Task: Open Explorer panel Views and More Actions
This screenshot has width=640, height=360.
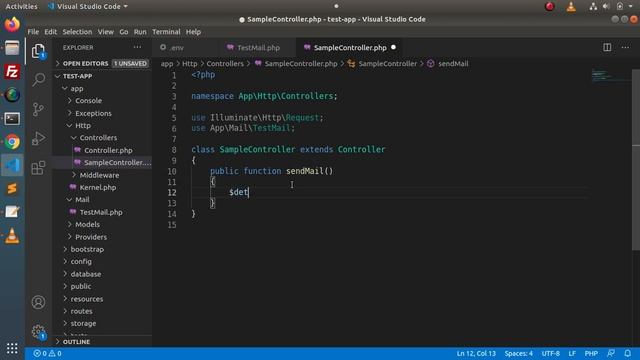Action: (137, 47)
